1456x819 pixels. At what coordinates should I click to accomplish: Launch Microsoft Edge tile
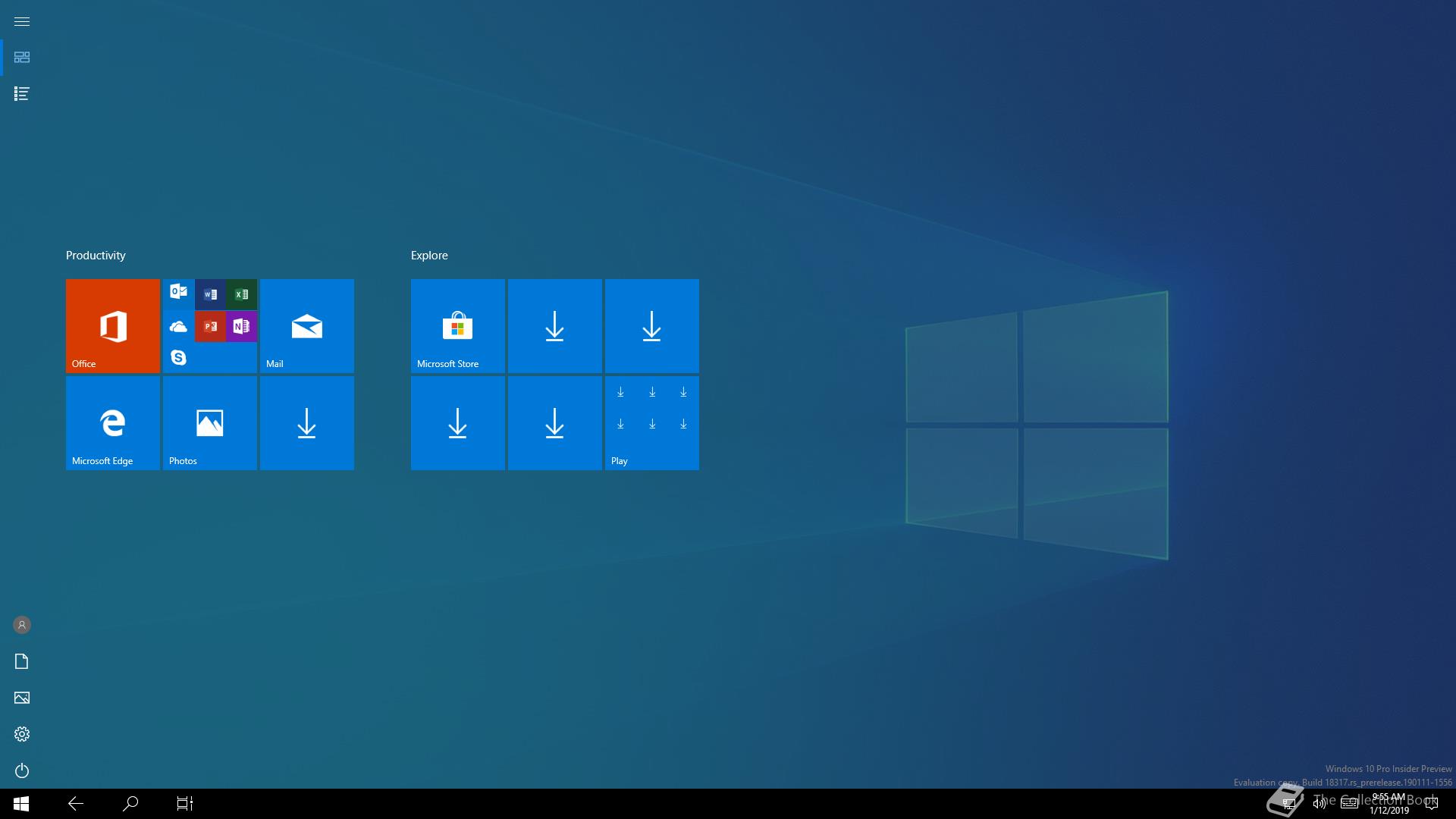[x=113, y=423]
